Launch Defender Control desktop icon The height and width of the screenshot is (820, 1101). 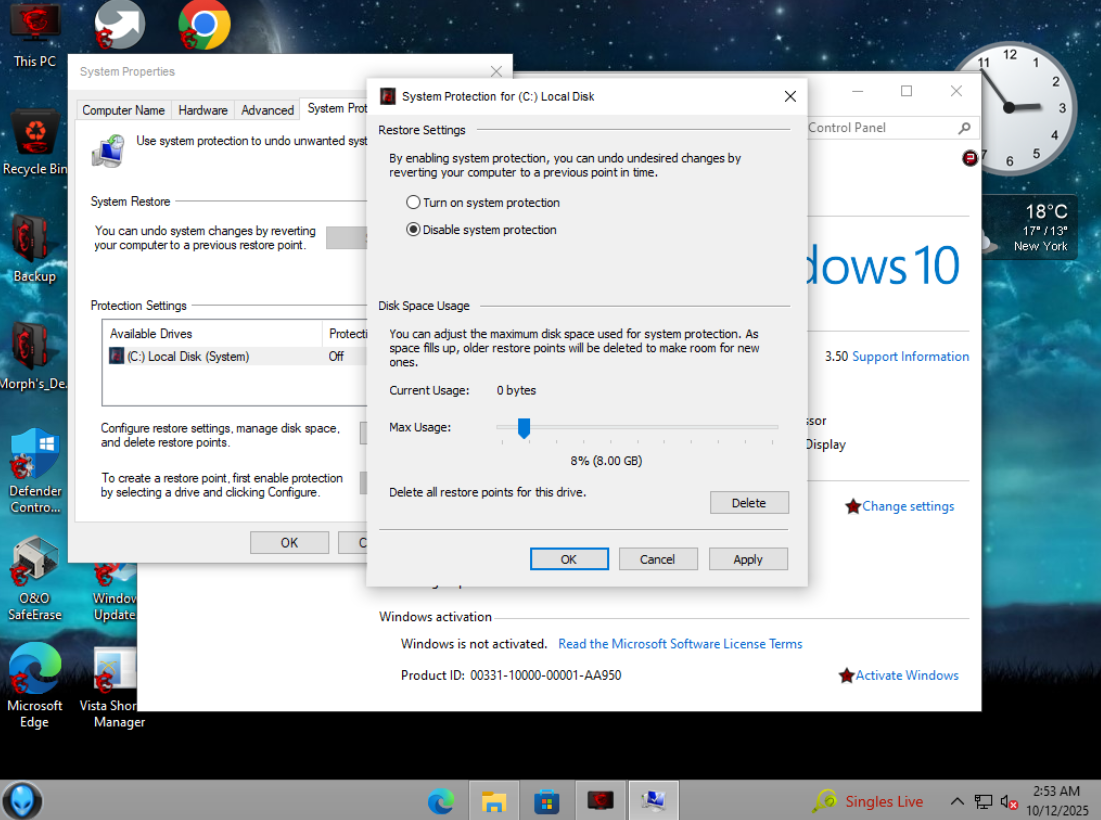[x=34, y=472]
